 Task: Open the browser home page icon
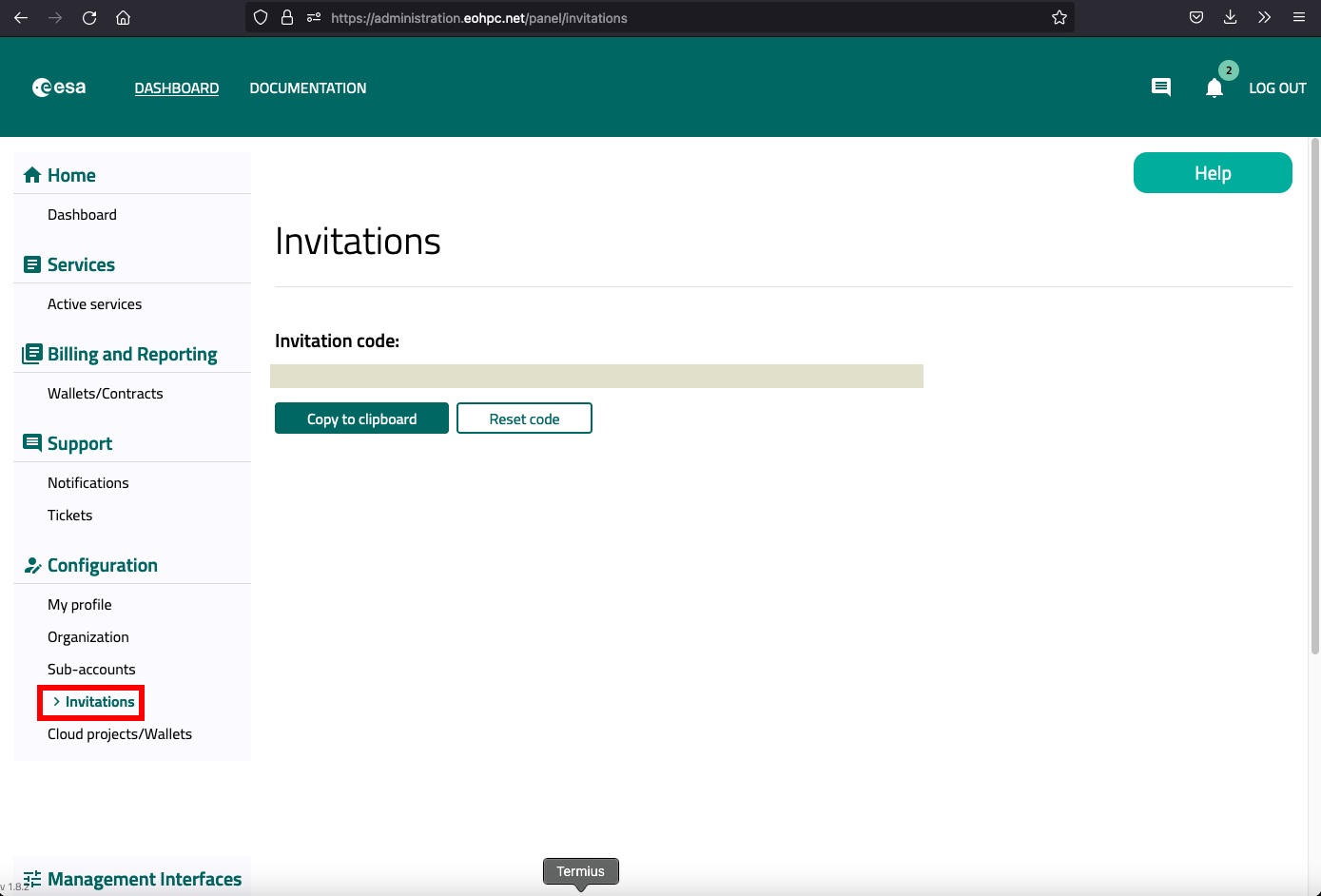click(x=123, y=18)
